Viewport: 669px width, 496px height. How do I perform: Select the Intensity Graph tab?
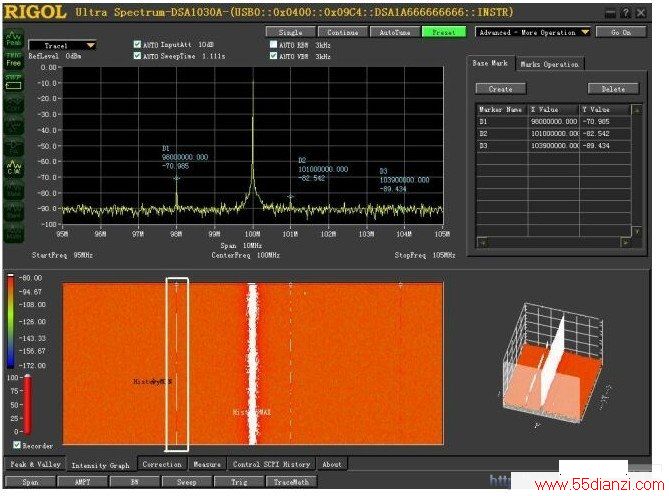[101, 465]
